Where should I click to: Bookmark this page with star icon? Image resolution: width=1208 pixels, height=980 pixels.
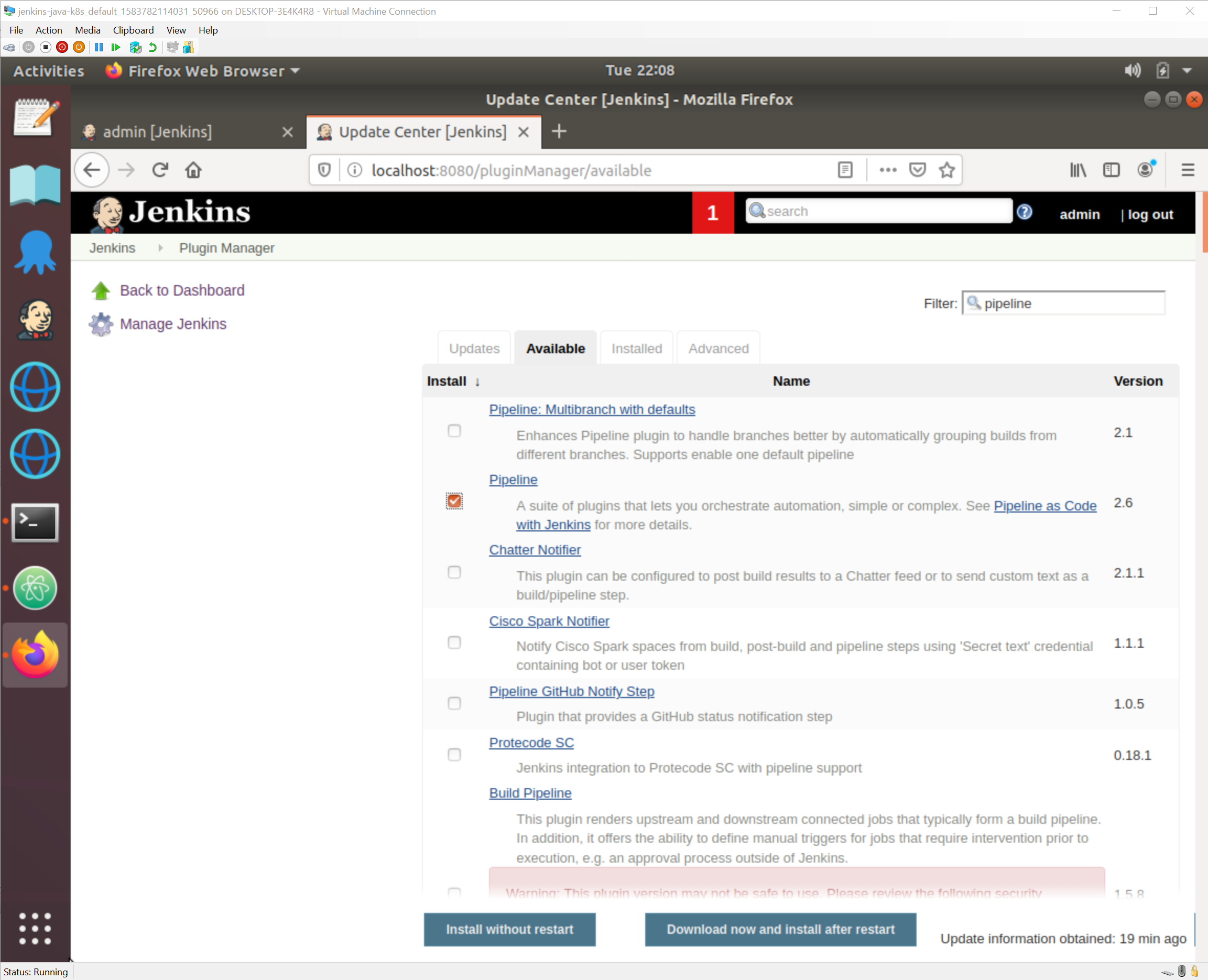(x=946, y=170)
